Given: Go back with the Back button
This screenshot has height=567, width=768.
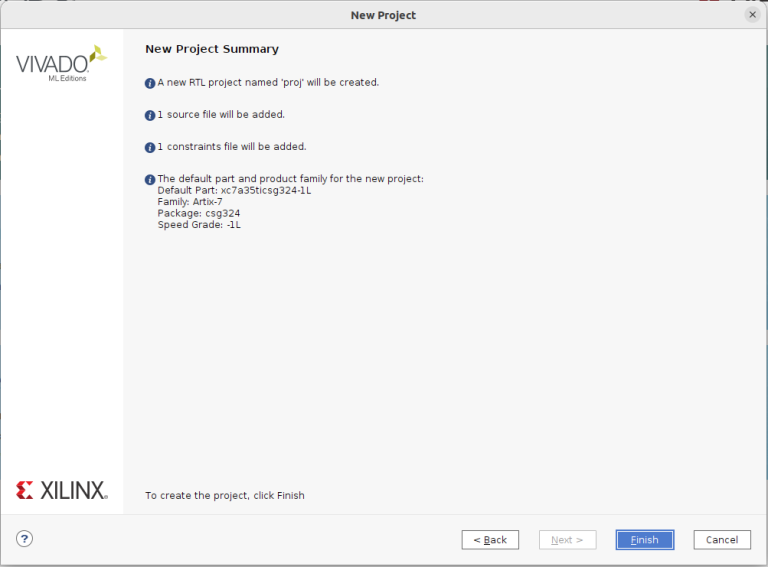Looking at the screenshot, I should 490,540.
